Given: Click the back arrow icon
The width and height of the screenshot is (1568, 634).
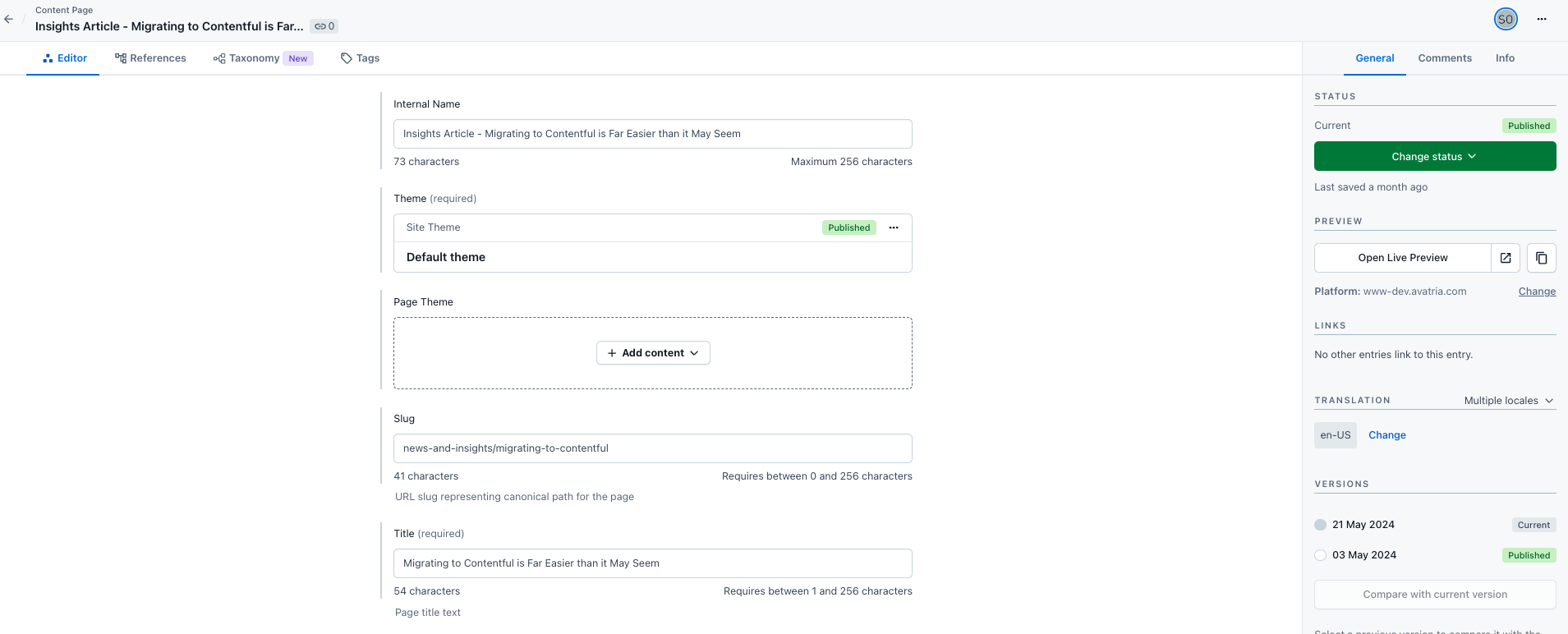Looking at the screenshot, I should coord(9,19).
